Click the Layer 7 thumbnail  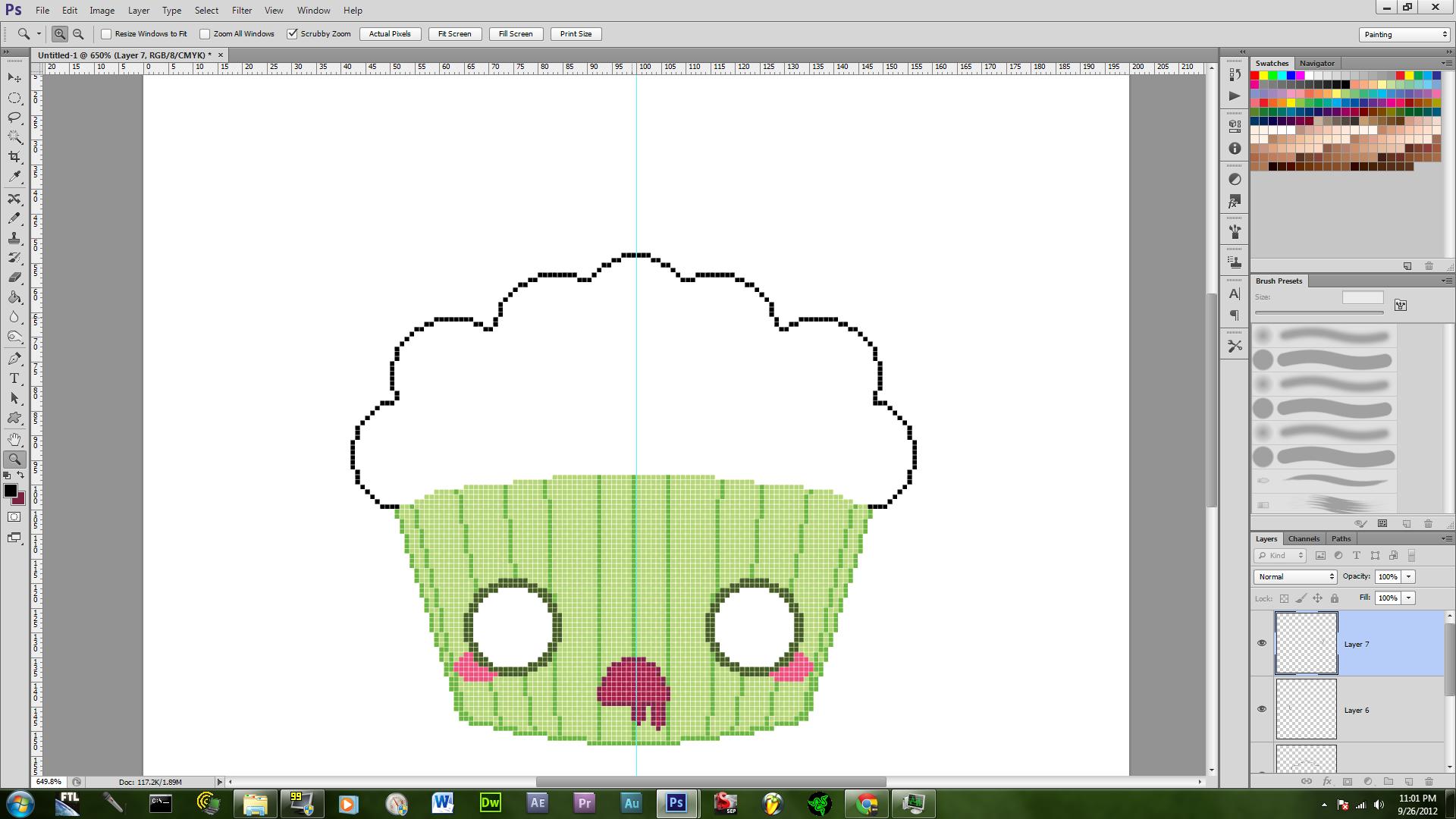point(1307,643)
